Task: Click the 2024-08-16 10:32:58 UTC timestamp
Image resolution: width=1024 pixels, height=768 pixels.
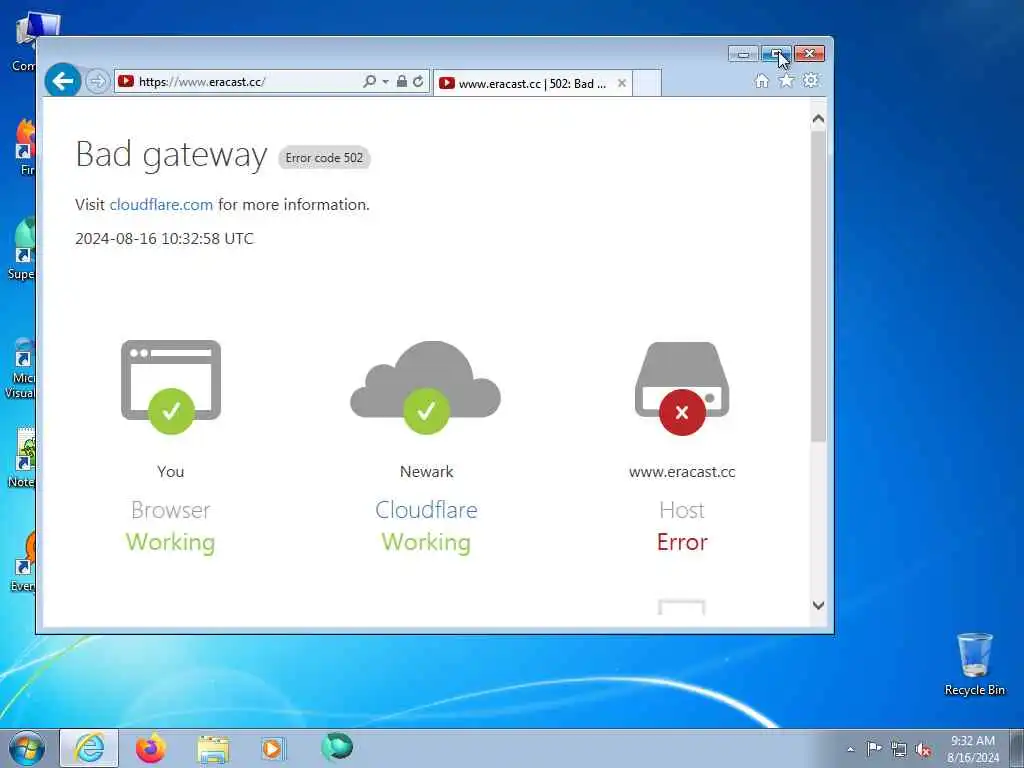Action: 164,238
